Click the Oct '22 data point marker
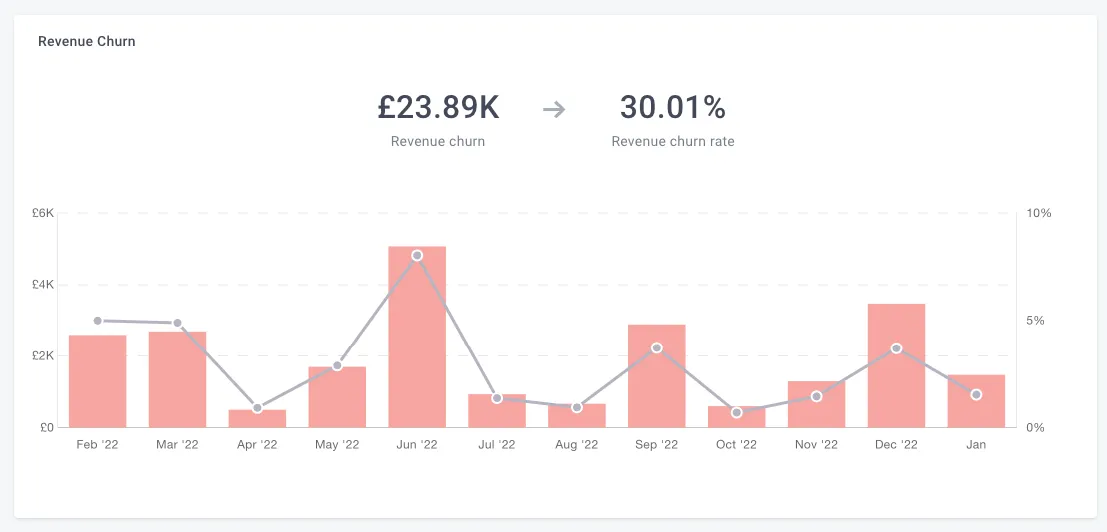Screen dimensions: 1107x532 pos(737,412)
